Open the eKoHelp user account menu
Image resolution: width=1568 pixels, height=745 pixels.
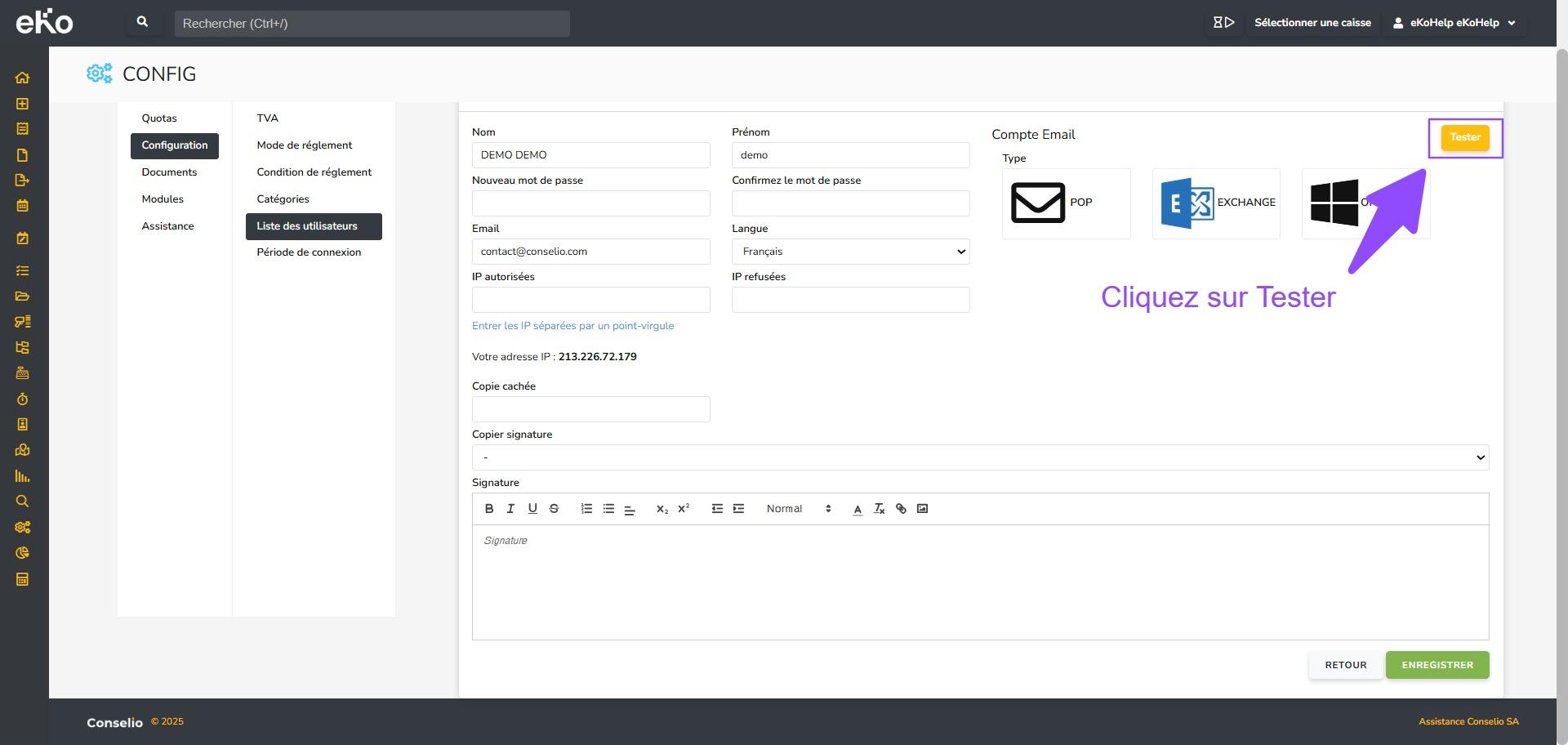1454,23
